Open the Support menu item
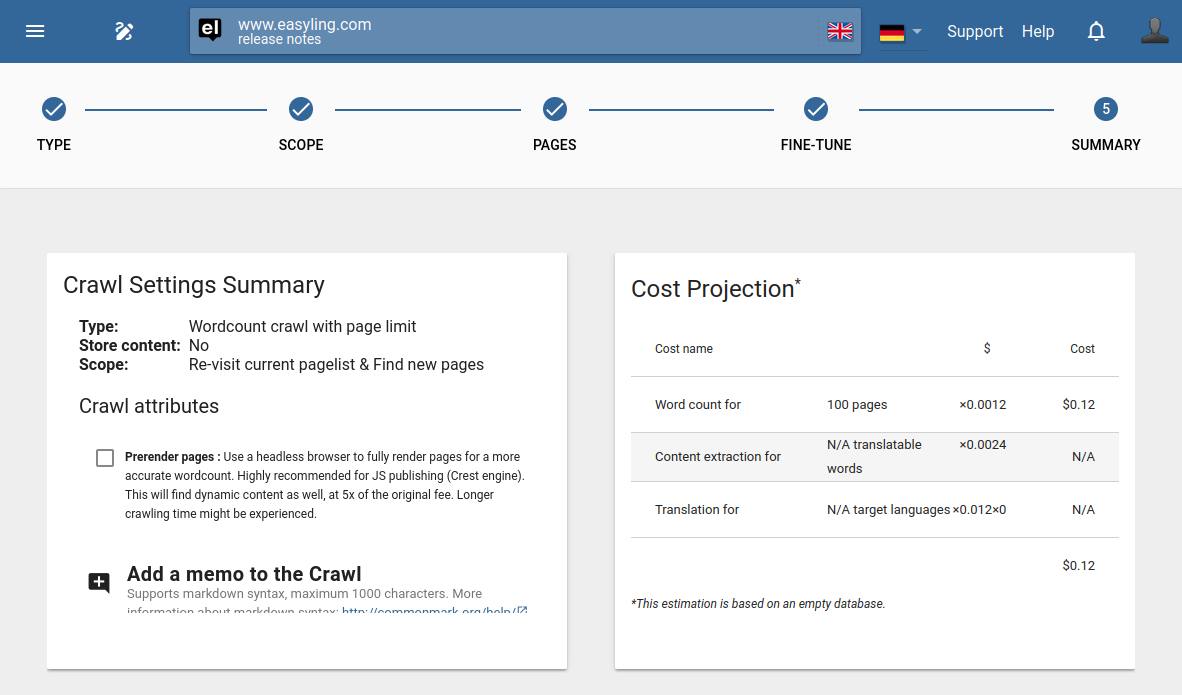 [974, 31]
